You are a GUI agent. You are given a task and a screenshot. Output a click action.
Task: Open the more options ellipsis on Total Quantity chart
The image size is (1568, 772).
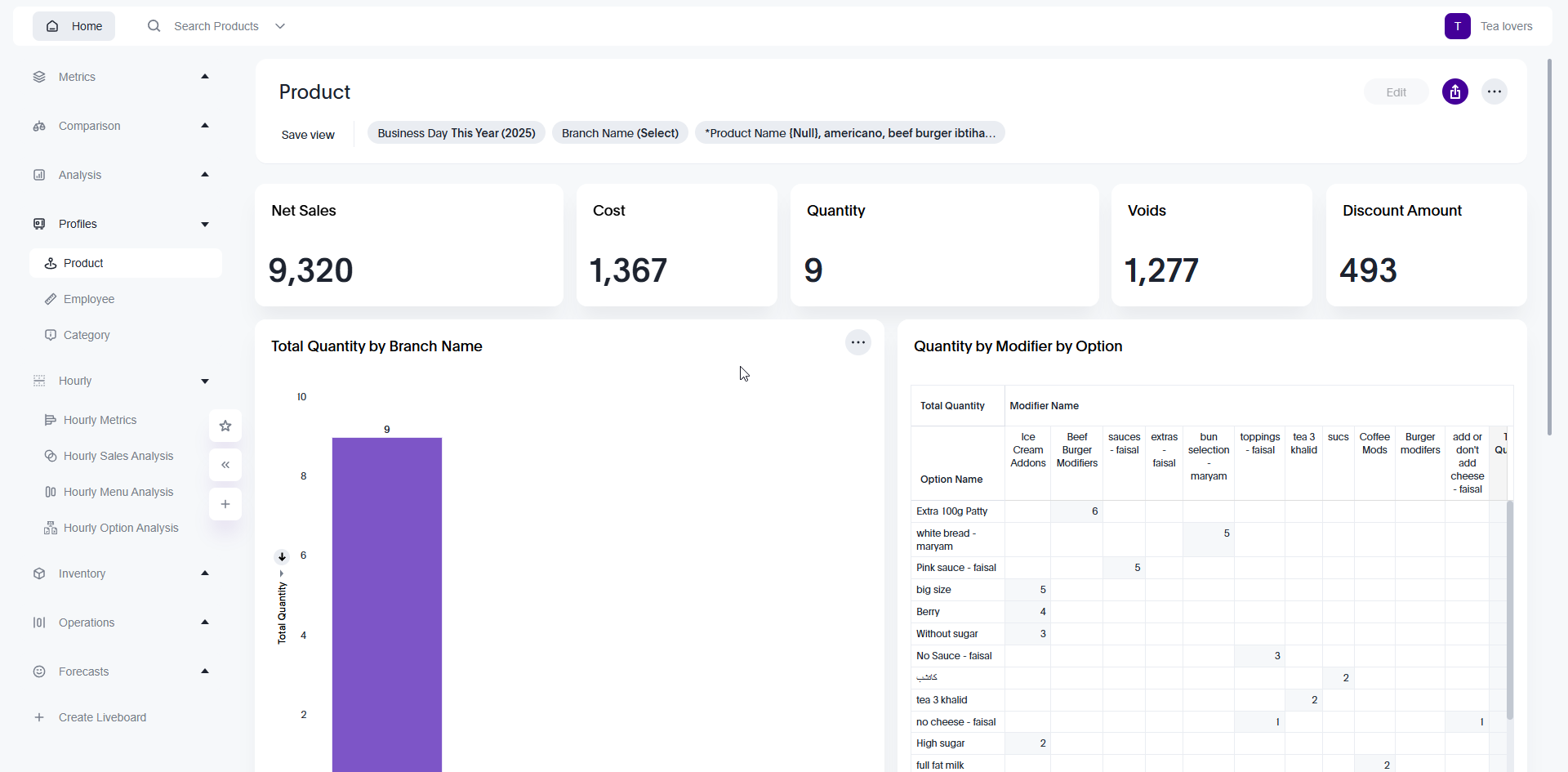click(857, 342)
